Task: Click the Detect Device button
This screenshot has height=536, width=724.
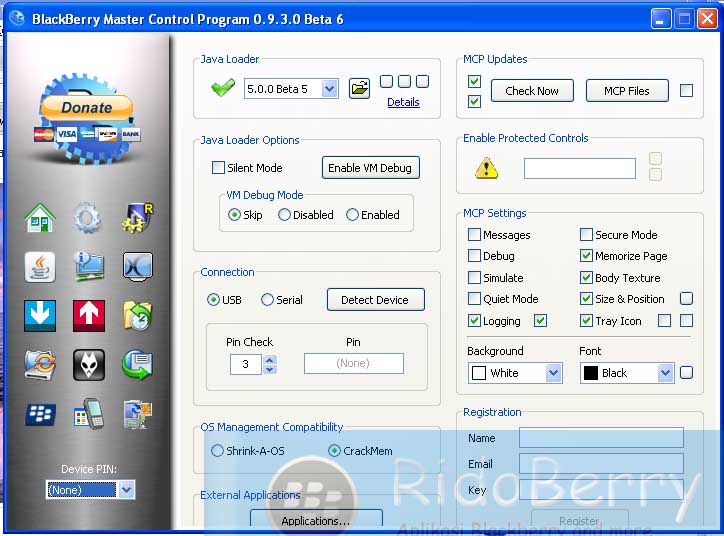Action: 375,300
